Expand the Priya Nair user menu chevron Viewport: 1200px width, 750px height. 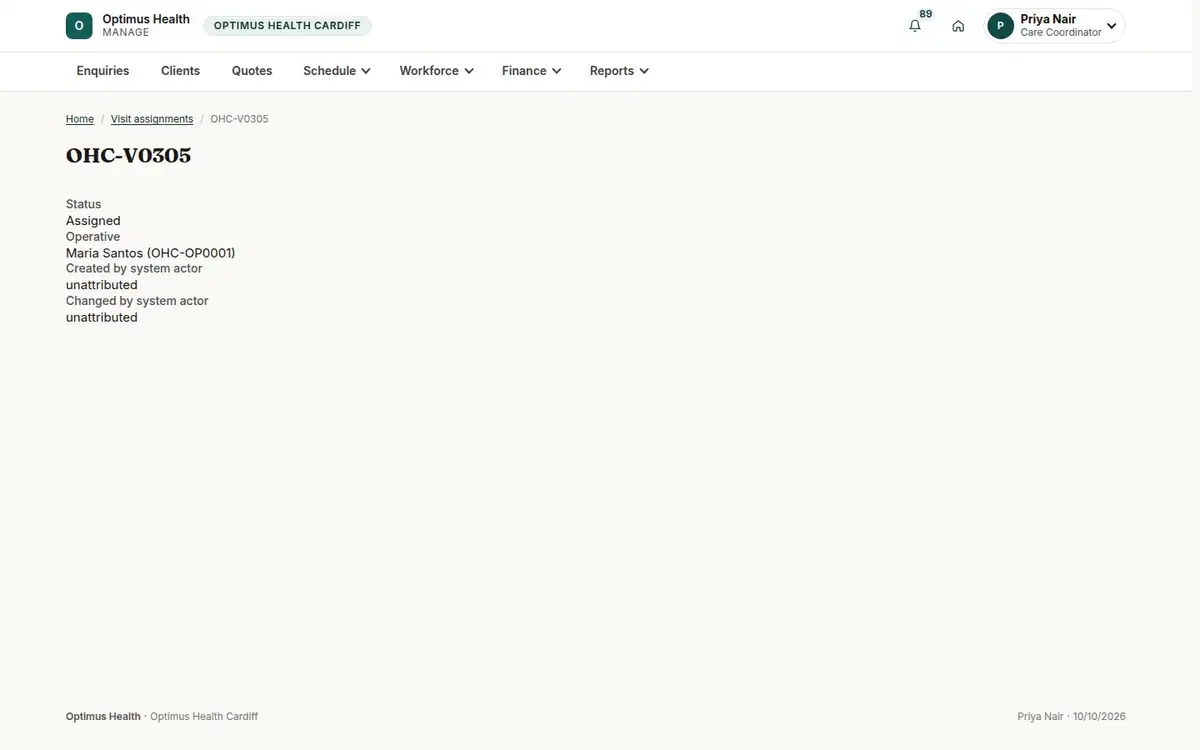[1111, 26]
